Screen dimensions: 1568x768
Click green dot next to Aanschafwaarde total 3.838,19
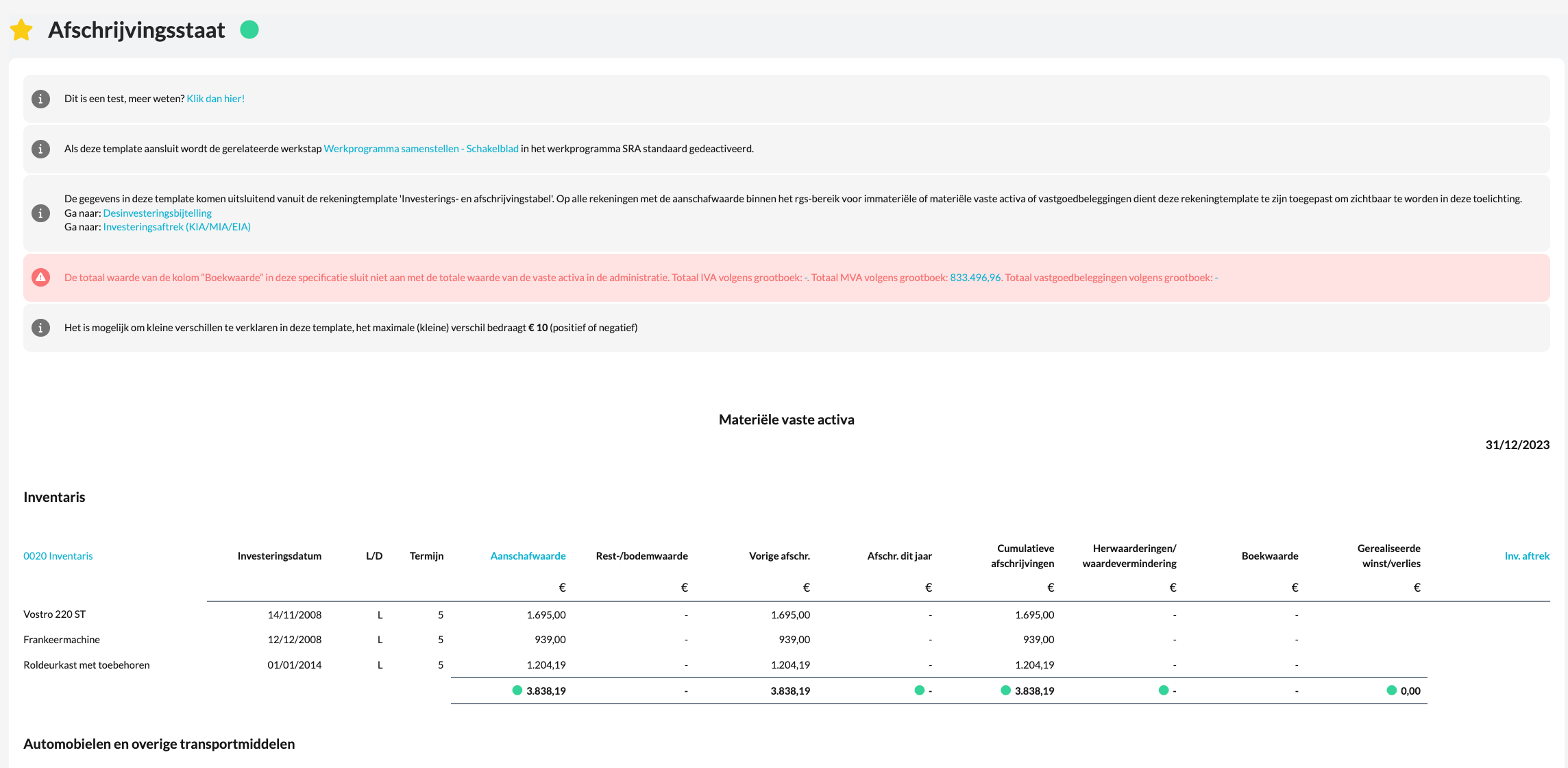pyautogui.click(x=517, y=691)
